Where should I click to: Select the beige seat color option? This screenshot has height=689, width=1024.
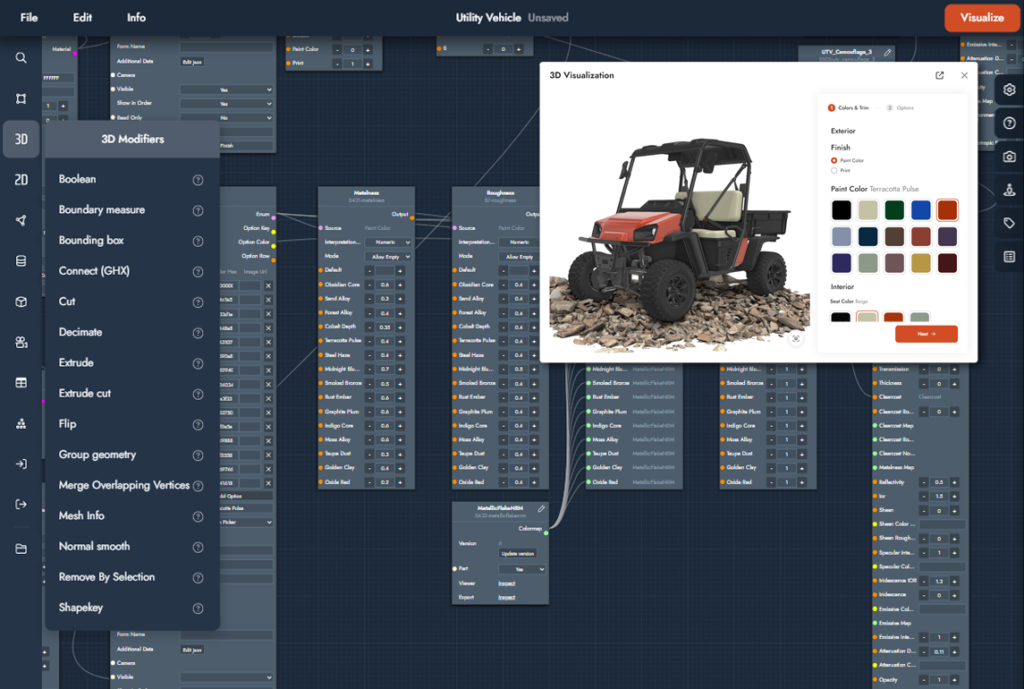pos(867,319)
